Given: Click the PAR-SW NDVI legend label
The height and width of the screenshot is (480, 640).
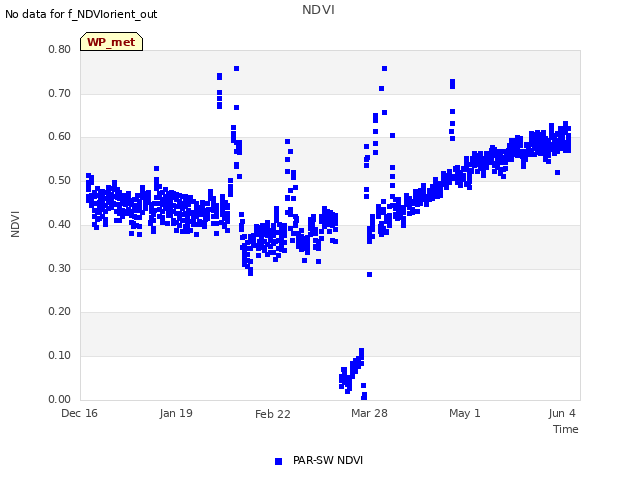Looking at the screenshot, I should coord(328,460).
